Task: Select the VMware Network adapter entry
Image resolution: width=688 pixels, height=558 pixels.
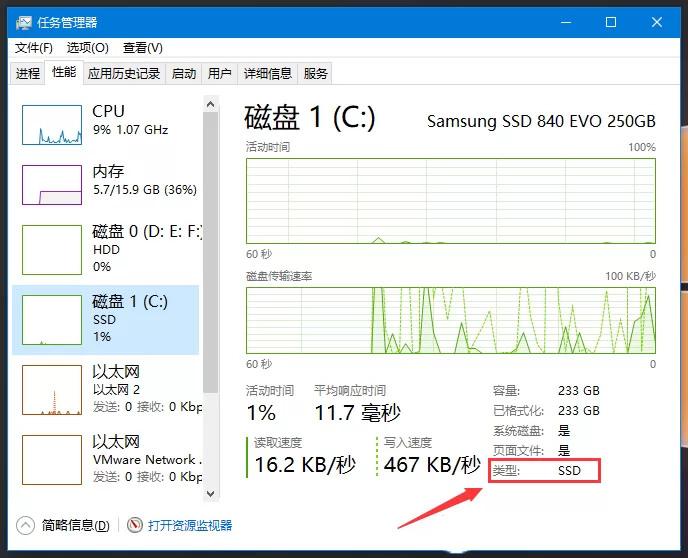Action: [105, 459]
